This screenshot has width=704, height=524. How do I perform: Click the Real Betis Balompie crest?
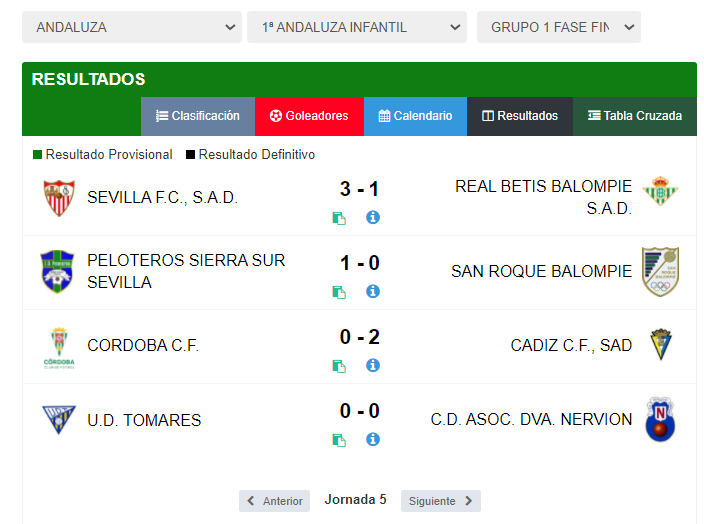(x=660, y=191)
